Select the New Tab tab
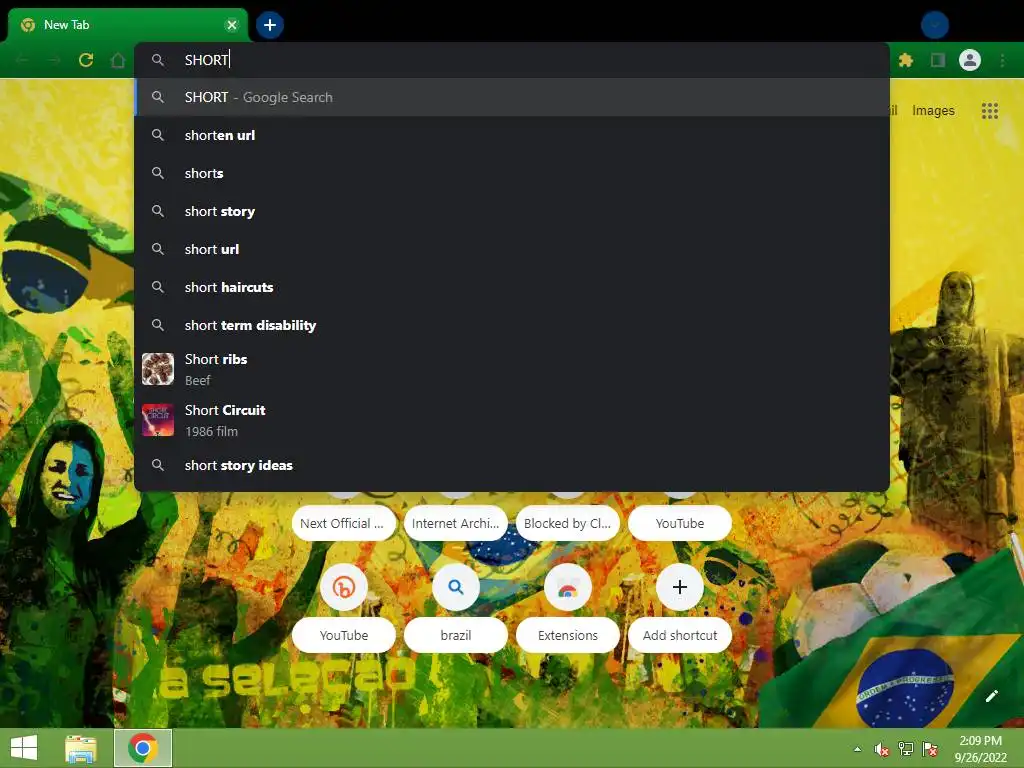The image size is (1024, 768). (127, 25)
